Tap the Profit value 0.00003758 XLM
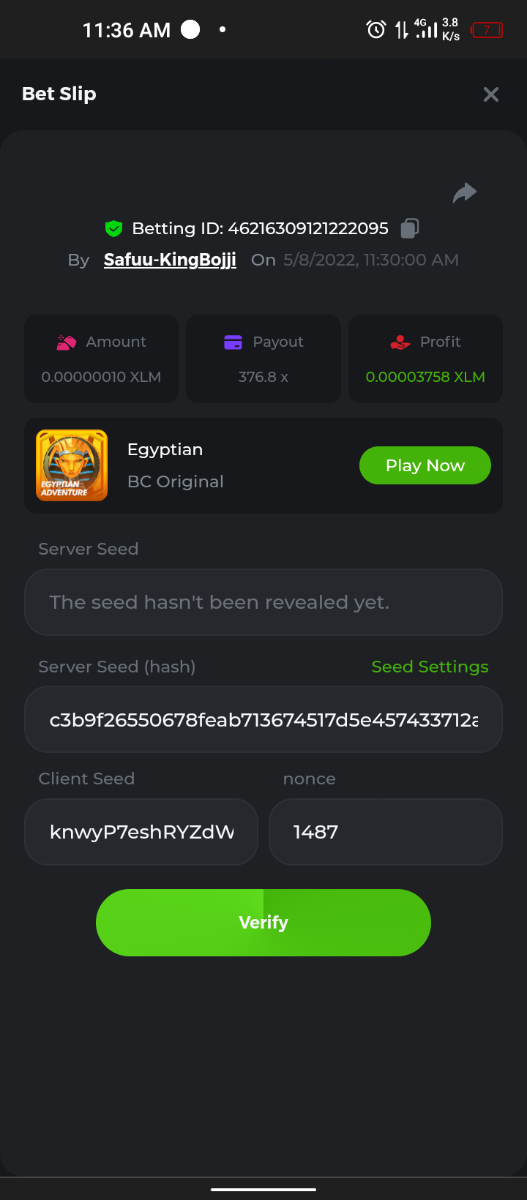 coord(425,377)
